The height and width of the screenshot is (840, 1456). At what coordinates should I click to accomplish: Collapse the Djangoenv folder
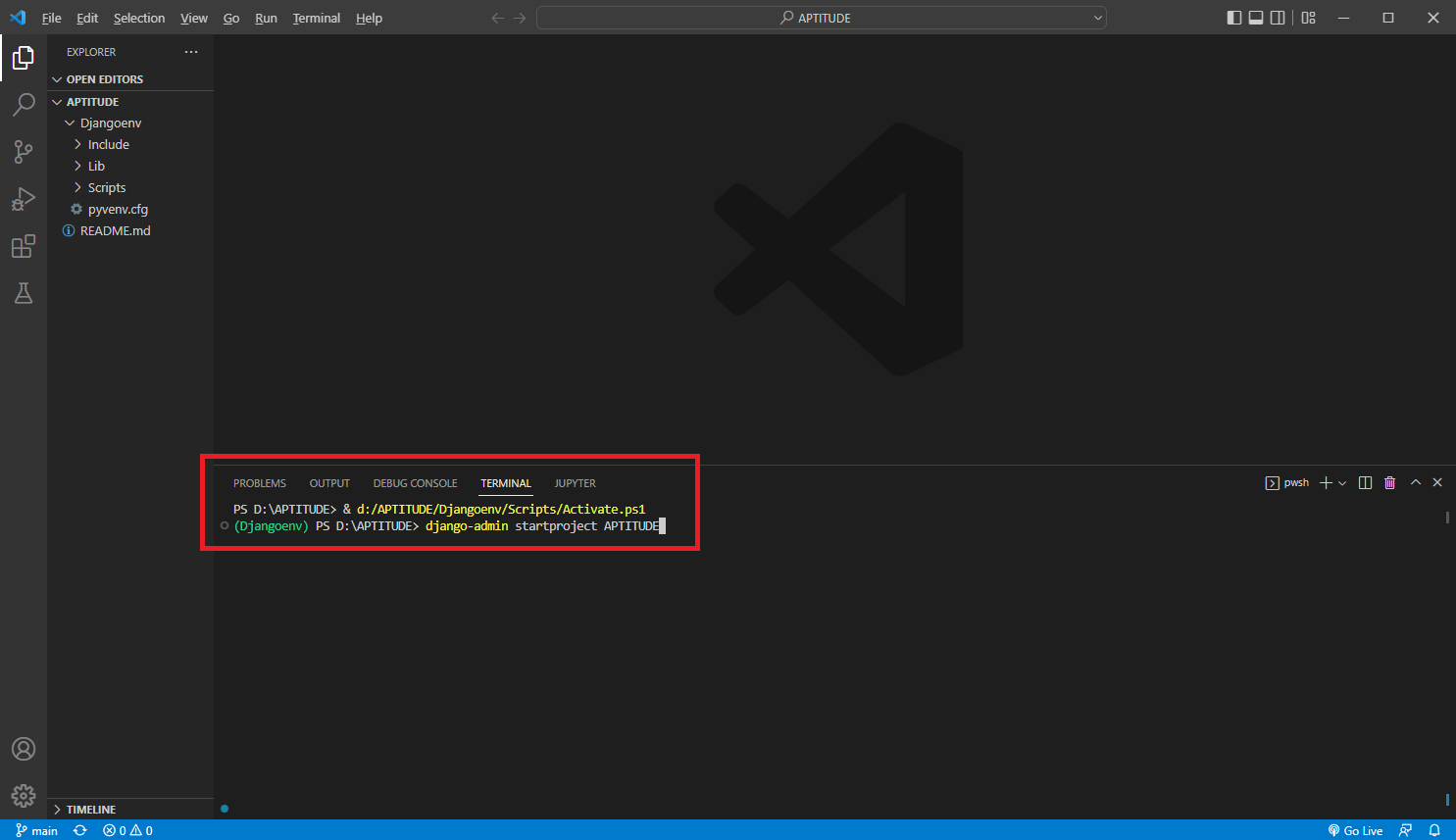(130, 124)
